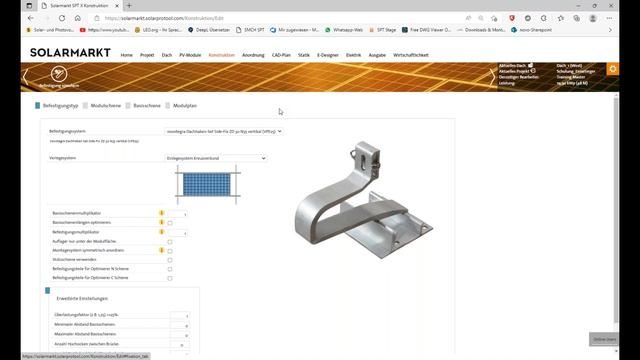Open the Verlegesystem dropdown

[x=216, y=158]
